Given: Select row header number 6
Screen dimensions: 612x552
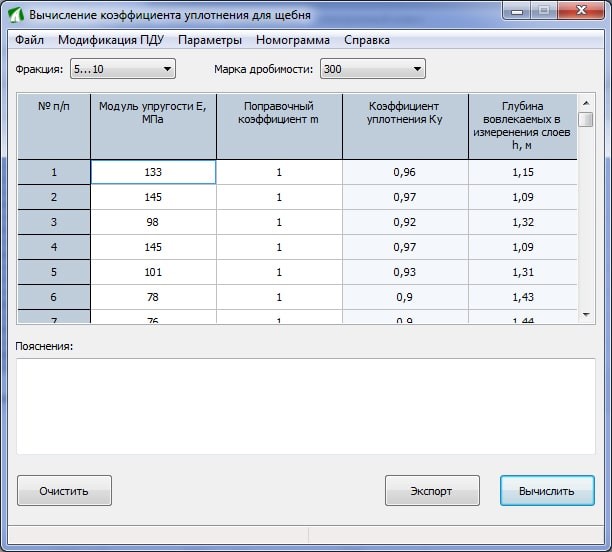Looking at the screenshot, I should point(54,297).
